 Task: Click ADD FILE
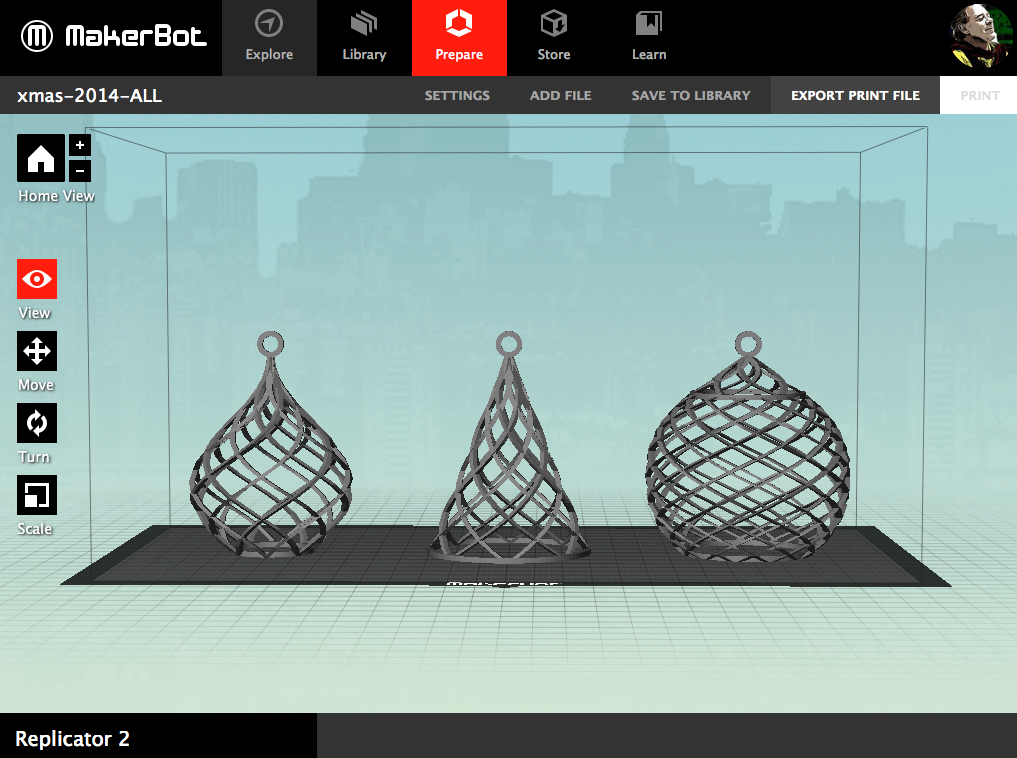[560, 95]
